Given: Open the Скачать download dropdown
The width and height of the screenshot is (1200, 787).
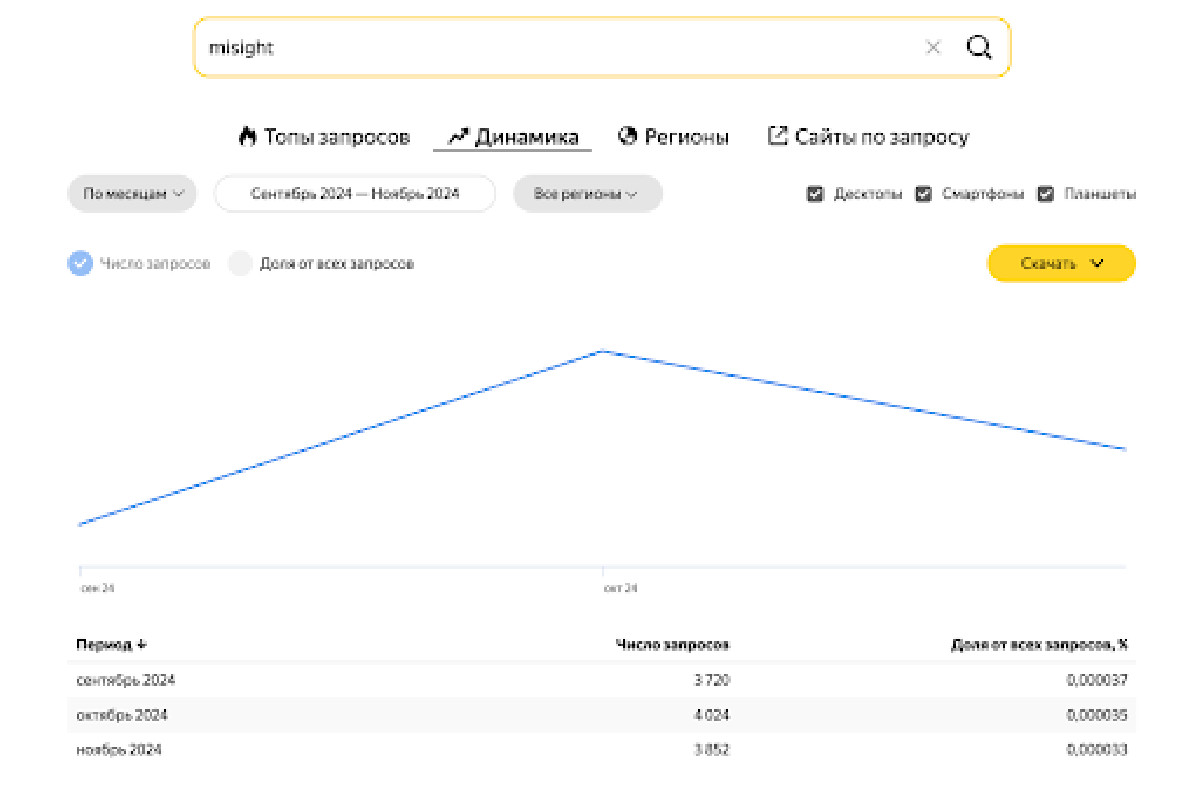Looking at the screenshot, I should [x=1061, y=264].
